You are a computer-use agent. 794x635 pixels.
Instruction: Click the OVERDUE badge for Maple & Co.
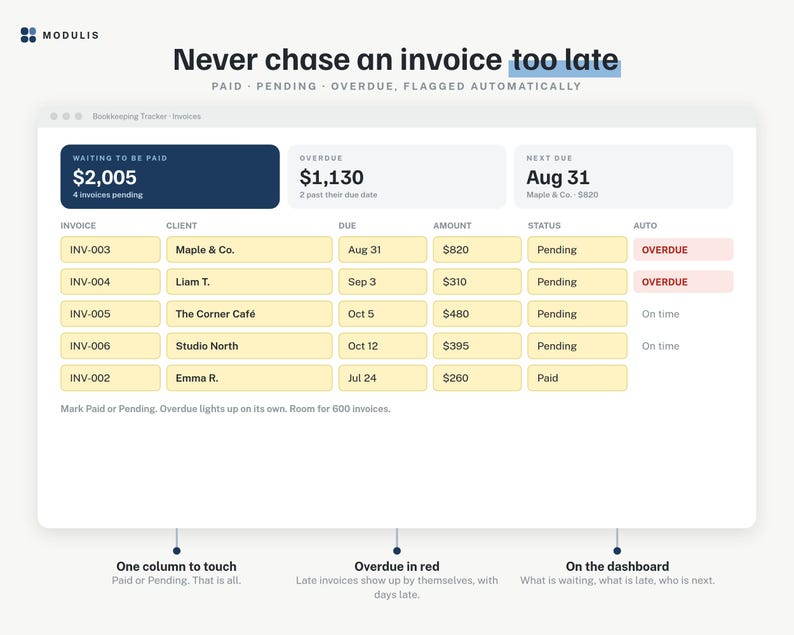click(x=683, y=250)
